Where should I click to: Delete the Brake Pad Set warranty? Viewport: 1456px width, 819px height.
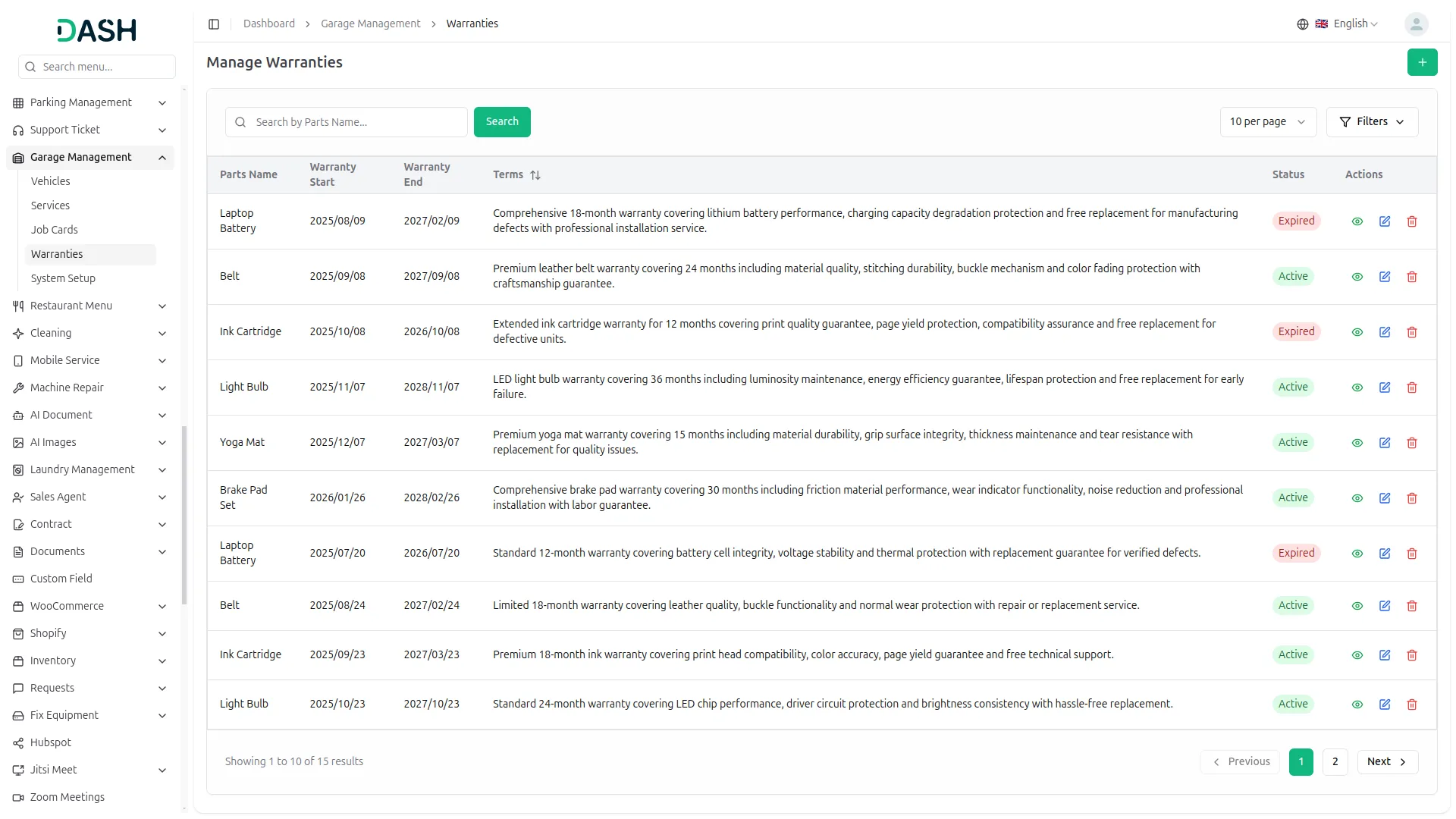click(1411, 498)
